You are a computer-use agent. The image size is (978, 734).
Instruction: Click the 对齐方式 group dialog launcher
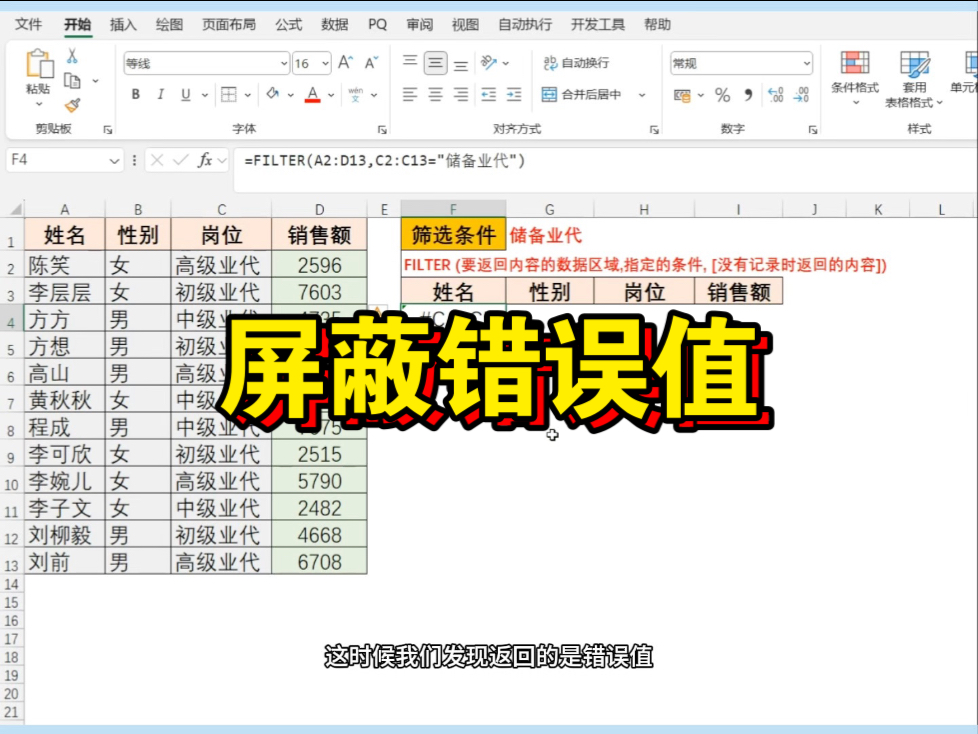[x=652, y=128]
